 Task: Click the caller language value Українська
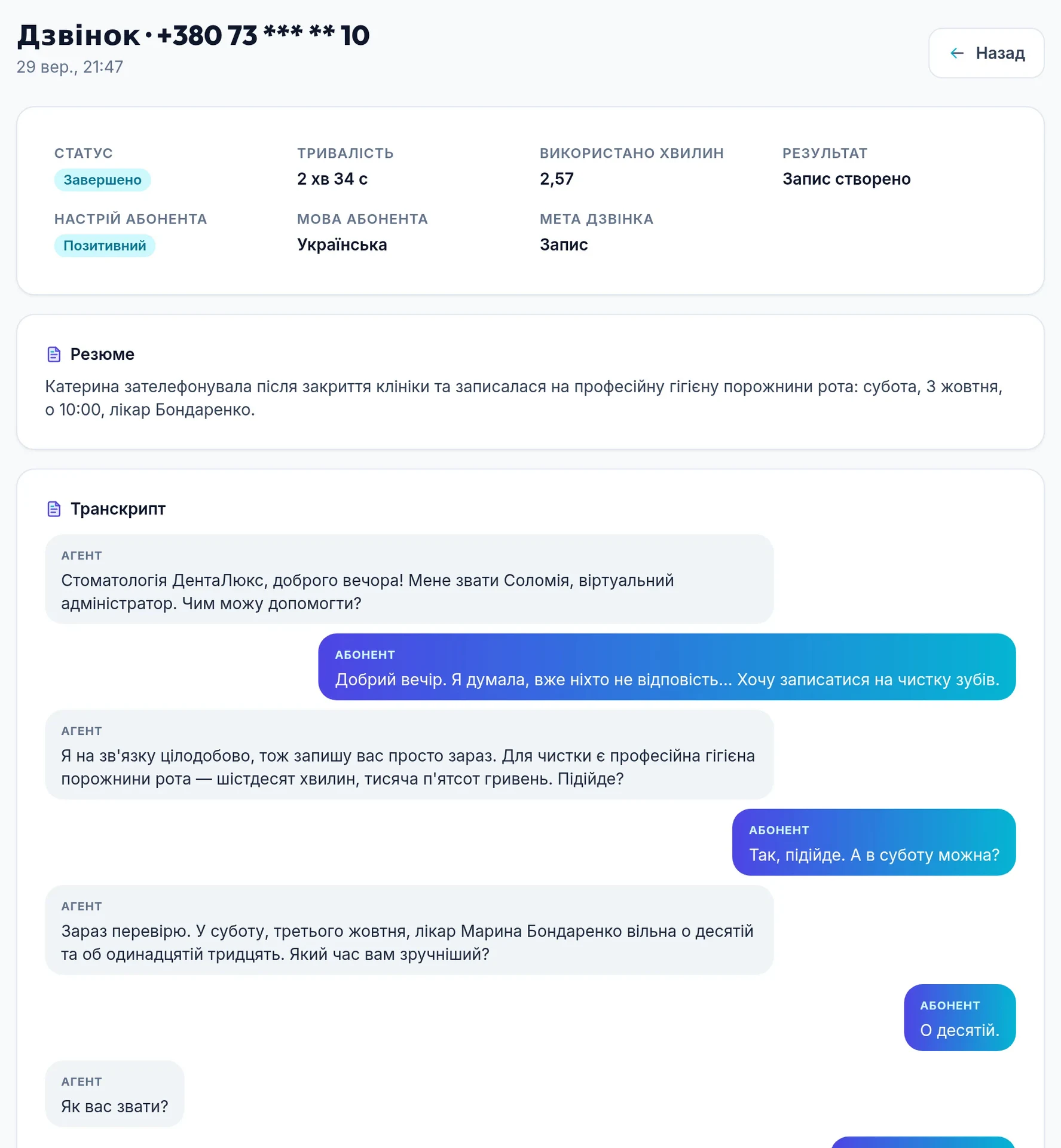coord(342,245)
